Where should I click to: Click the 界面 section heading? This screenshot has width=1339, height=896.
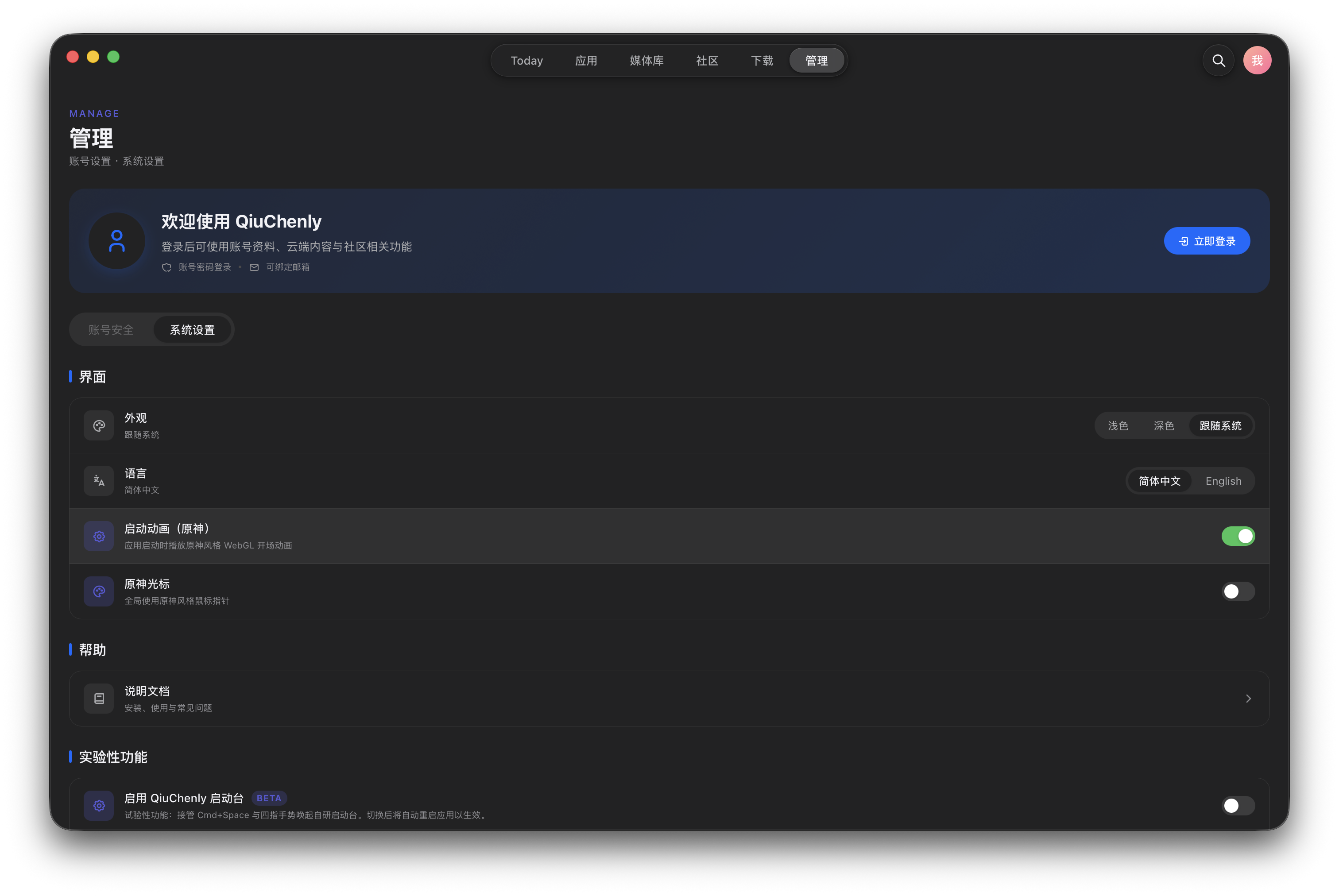point(92,377)
